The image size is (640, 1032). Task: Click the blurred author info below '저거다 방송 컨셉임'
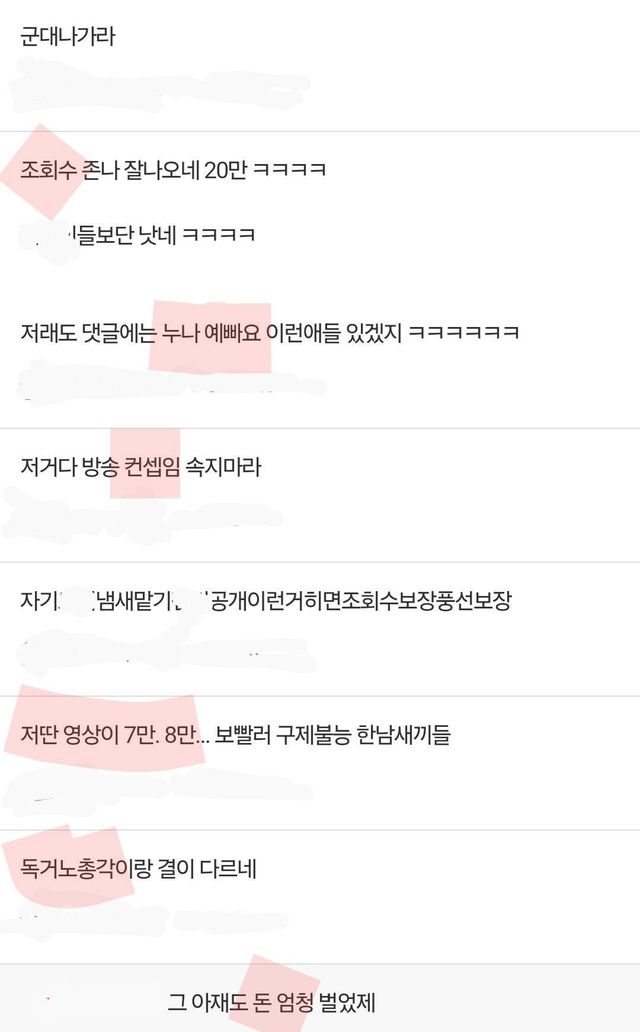[142, 517]
